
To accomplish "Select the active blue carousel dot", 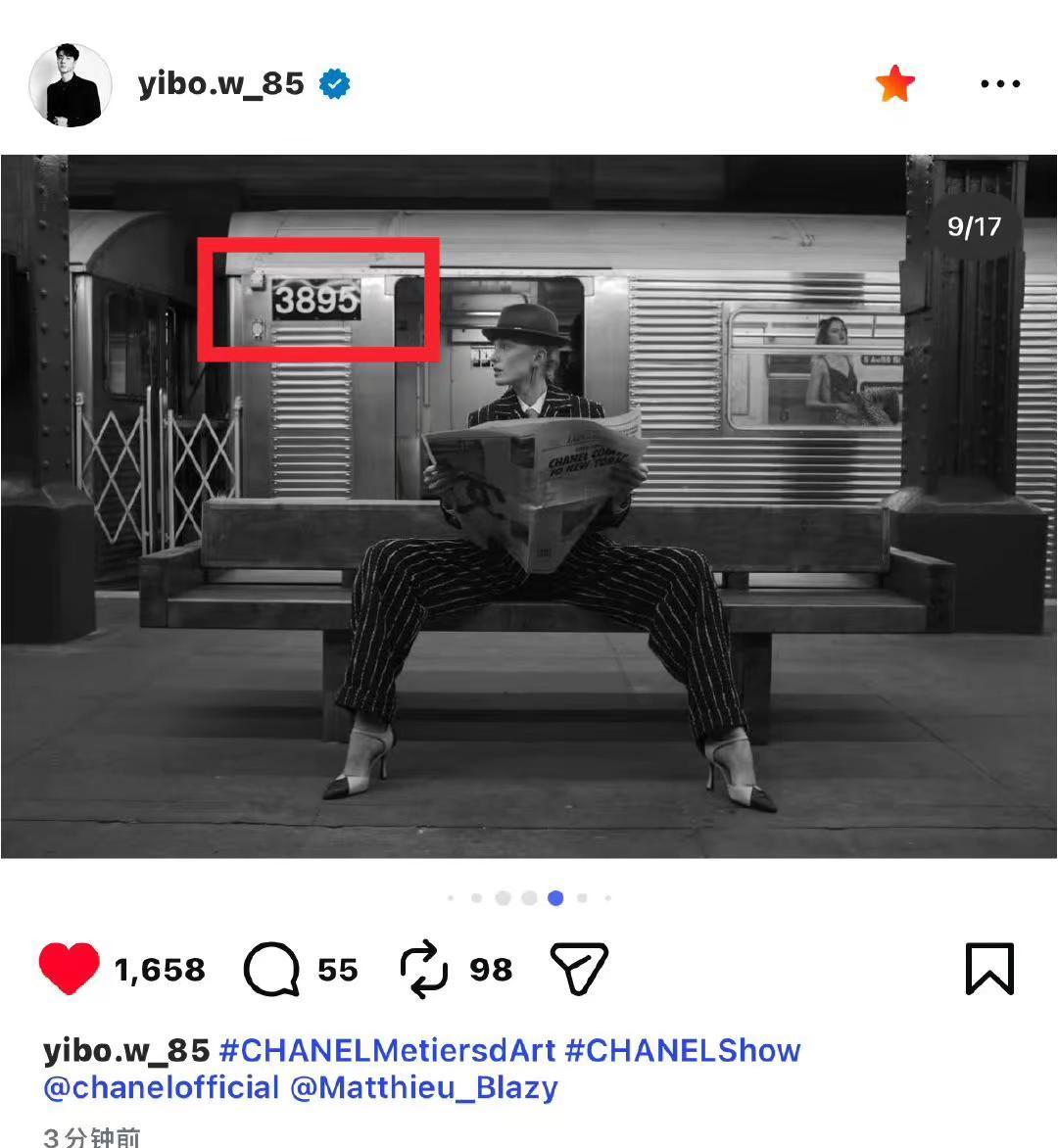I will (555, 898).
